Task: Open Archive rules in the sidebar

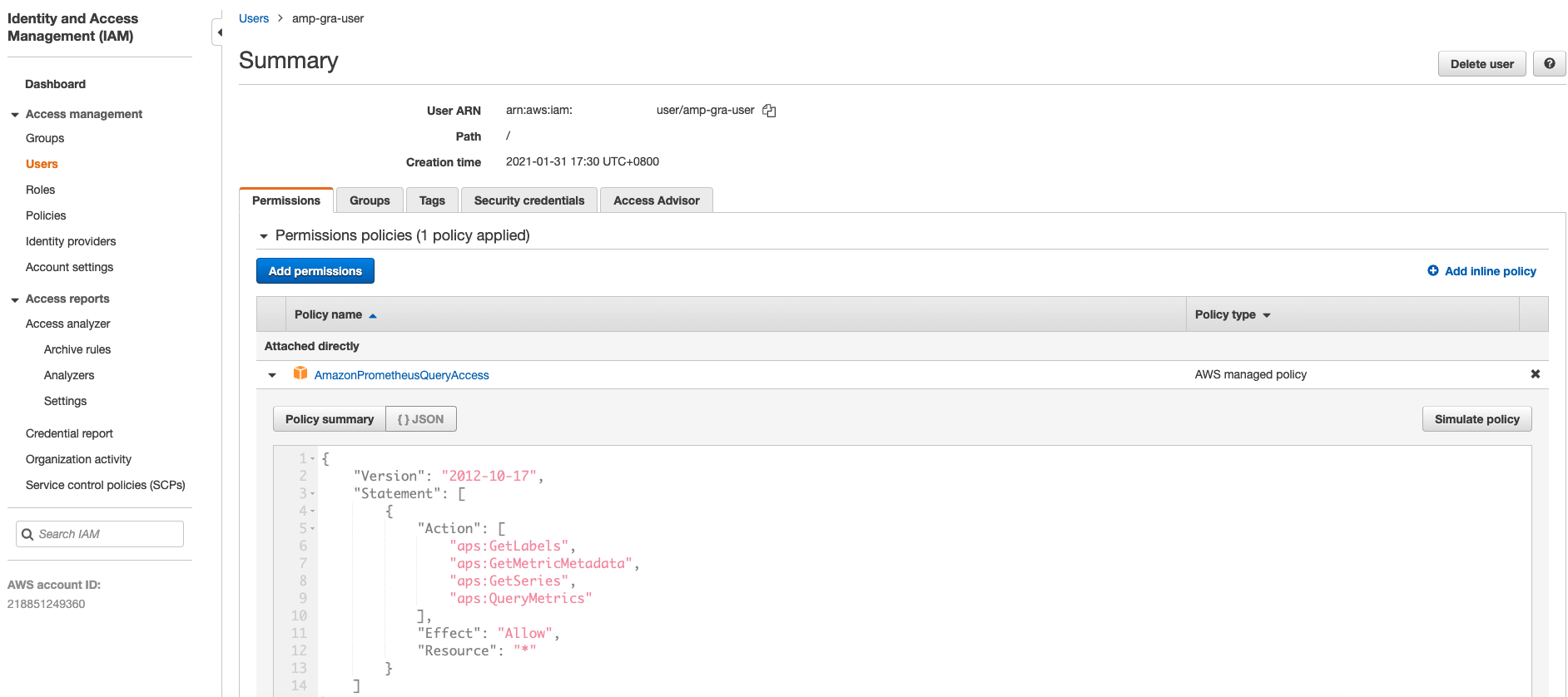Action: tap(77, 349)
